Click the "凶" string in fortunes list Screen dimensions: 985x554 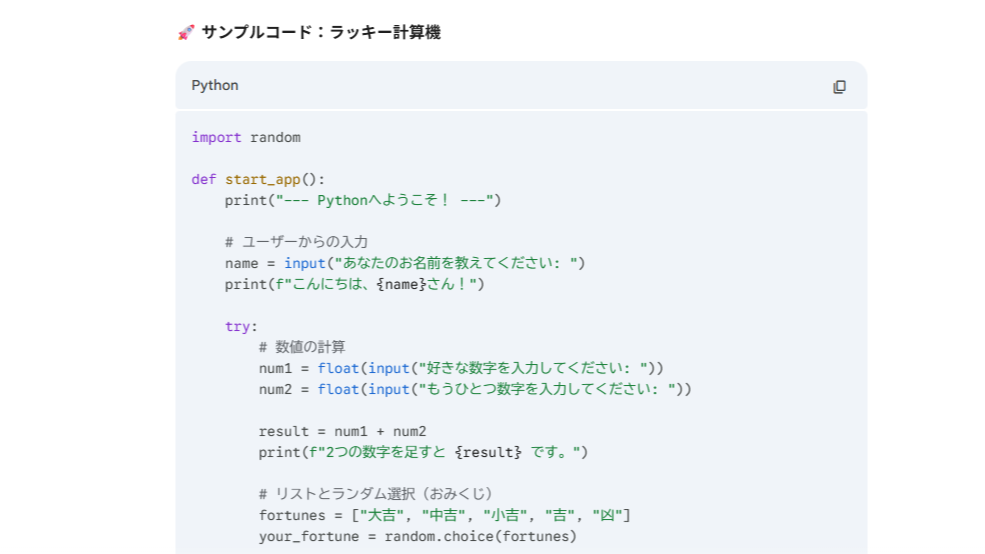click(607, 516)
